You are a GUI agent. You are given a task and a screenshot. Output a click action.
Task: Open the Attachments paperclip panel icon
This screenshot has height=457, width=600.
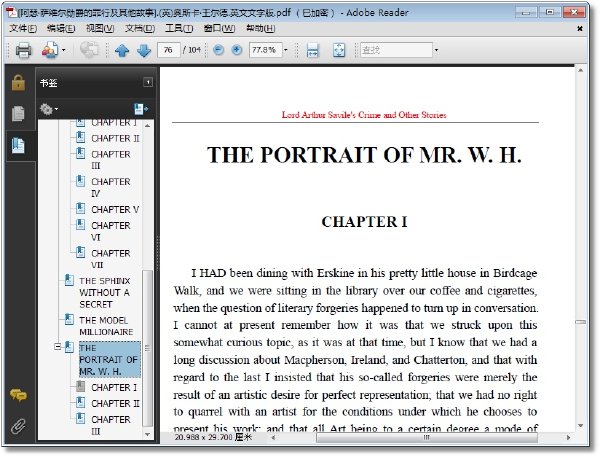(18, 426)
